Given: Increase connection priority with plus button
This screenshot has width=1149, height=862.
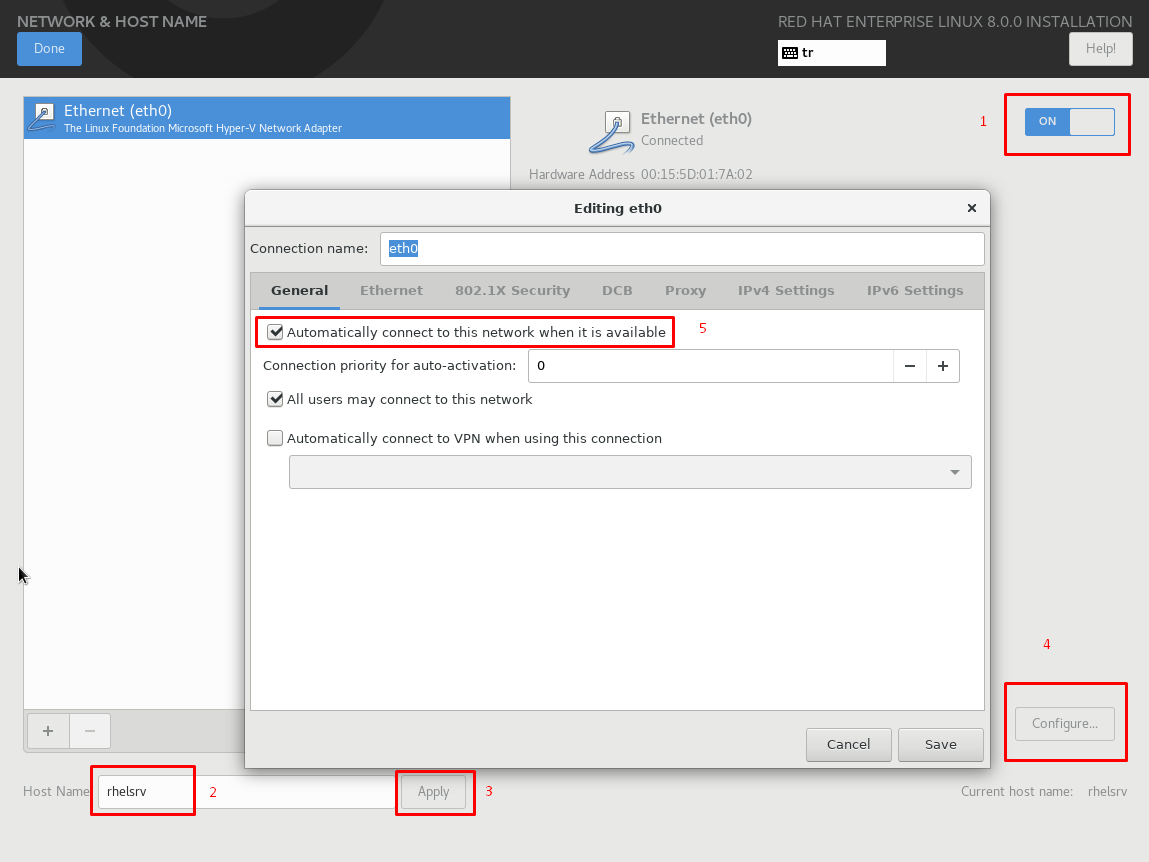Looking at the screenshot, I should (x=943, y=366).
